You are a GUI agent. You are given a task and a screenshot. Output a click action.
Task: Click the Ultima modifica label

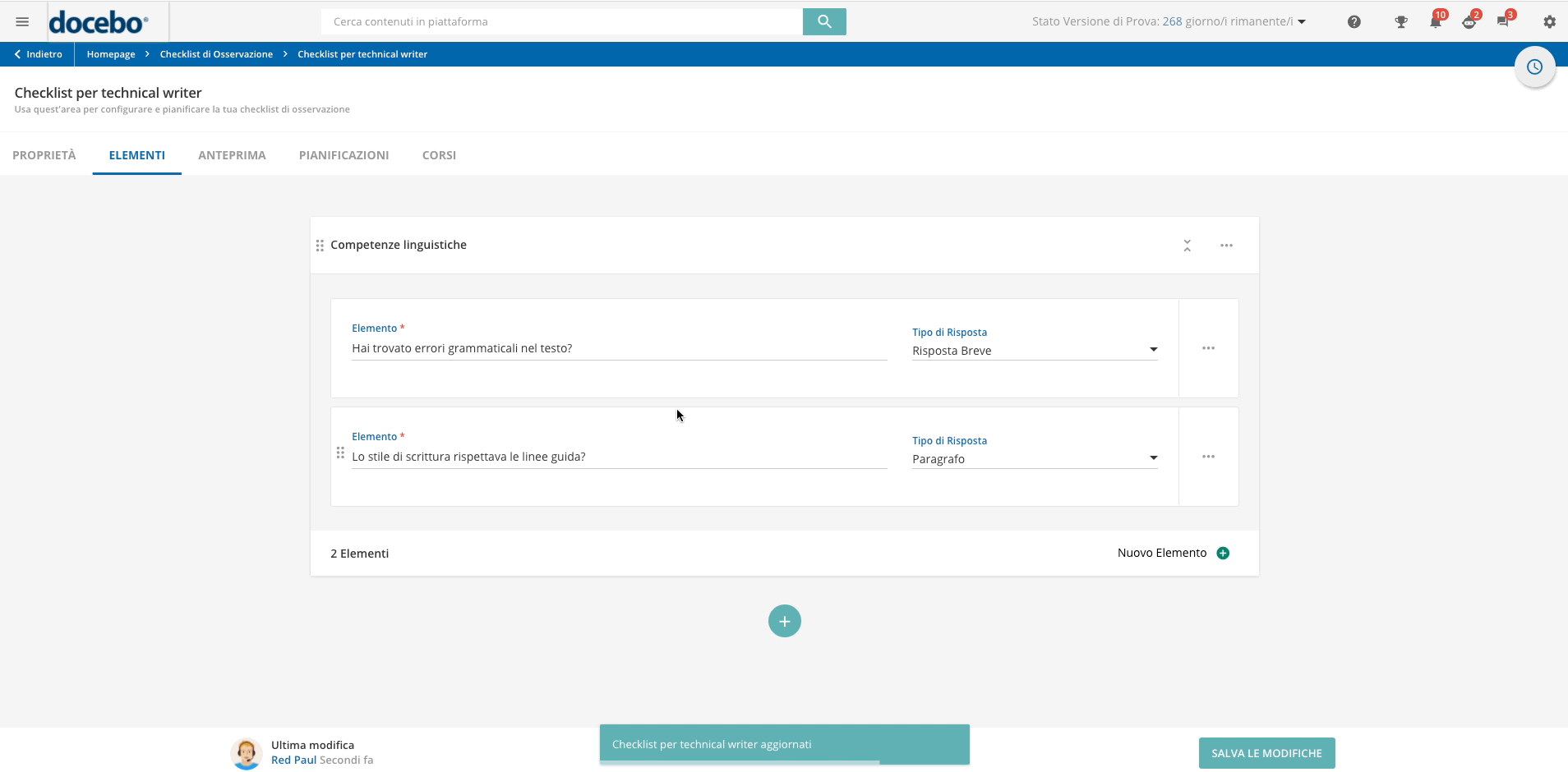coord(312,745)
